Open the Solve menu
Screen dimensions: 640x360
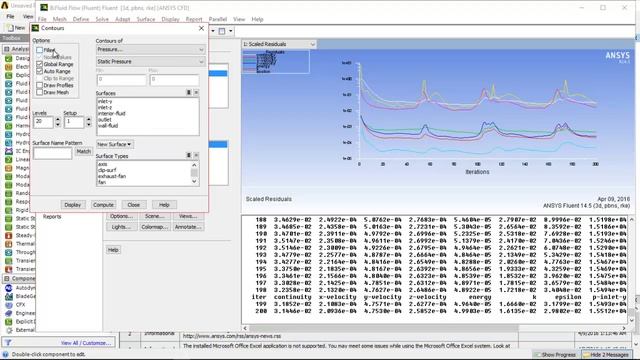click(x=102, y=19)
